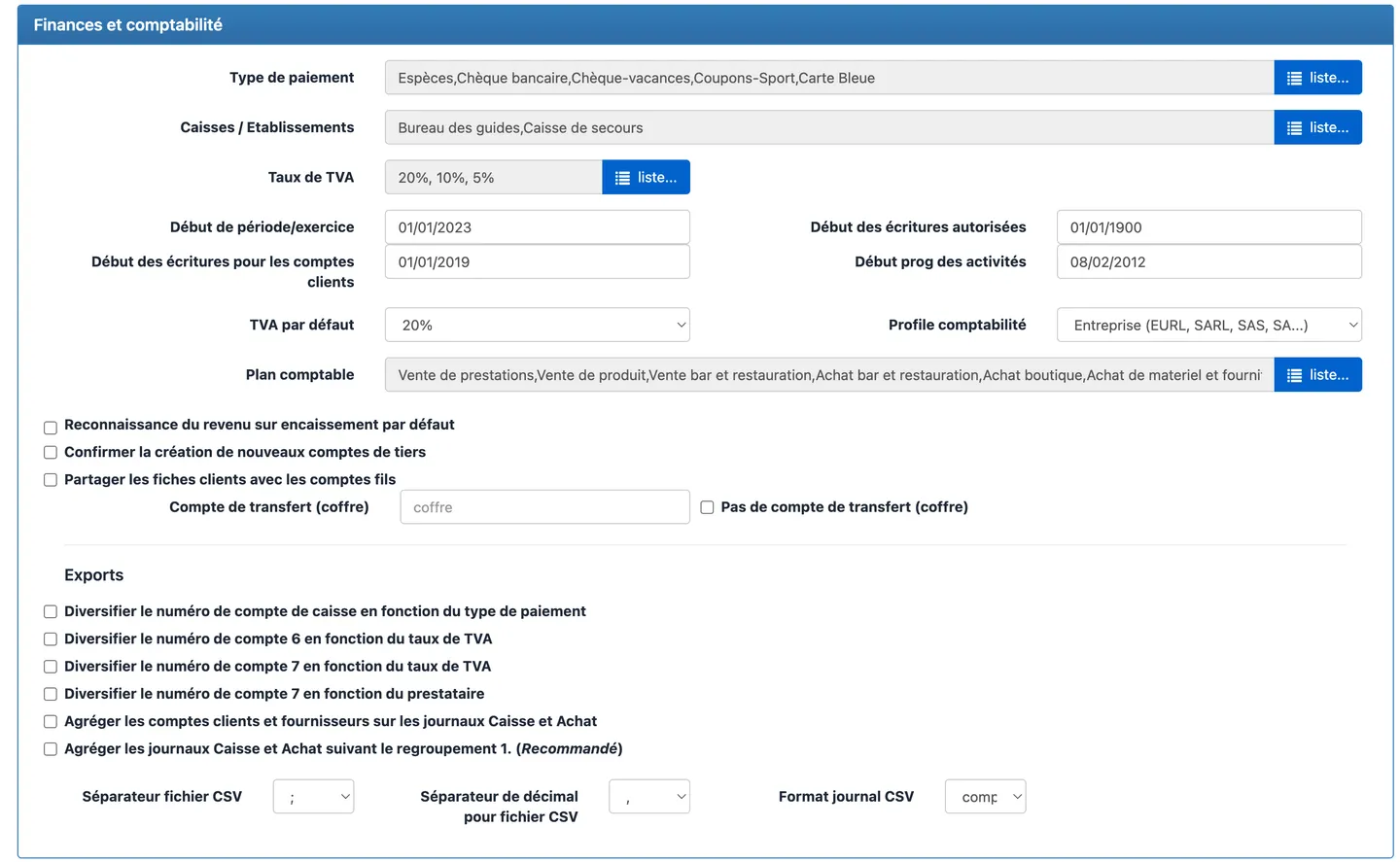Click the Caisses / Etablissements values field

coord(829,127)
